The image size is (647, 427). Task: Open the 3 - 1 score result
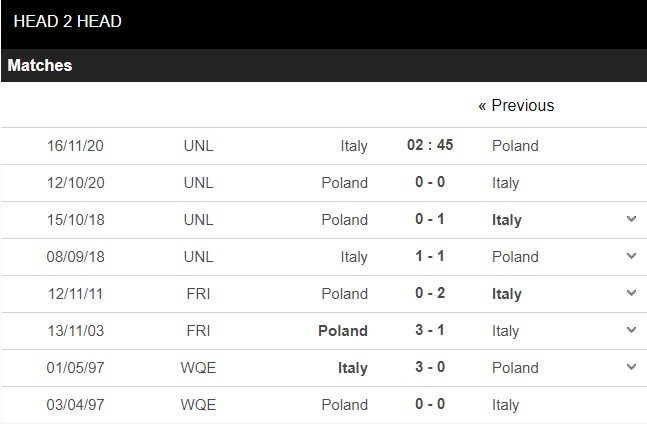click(430, 330)
